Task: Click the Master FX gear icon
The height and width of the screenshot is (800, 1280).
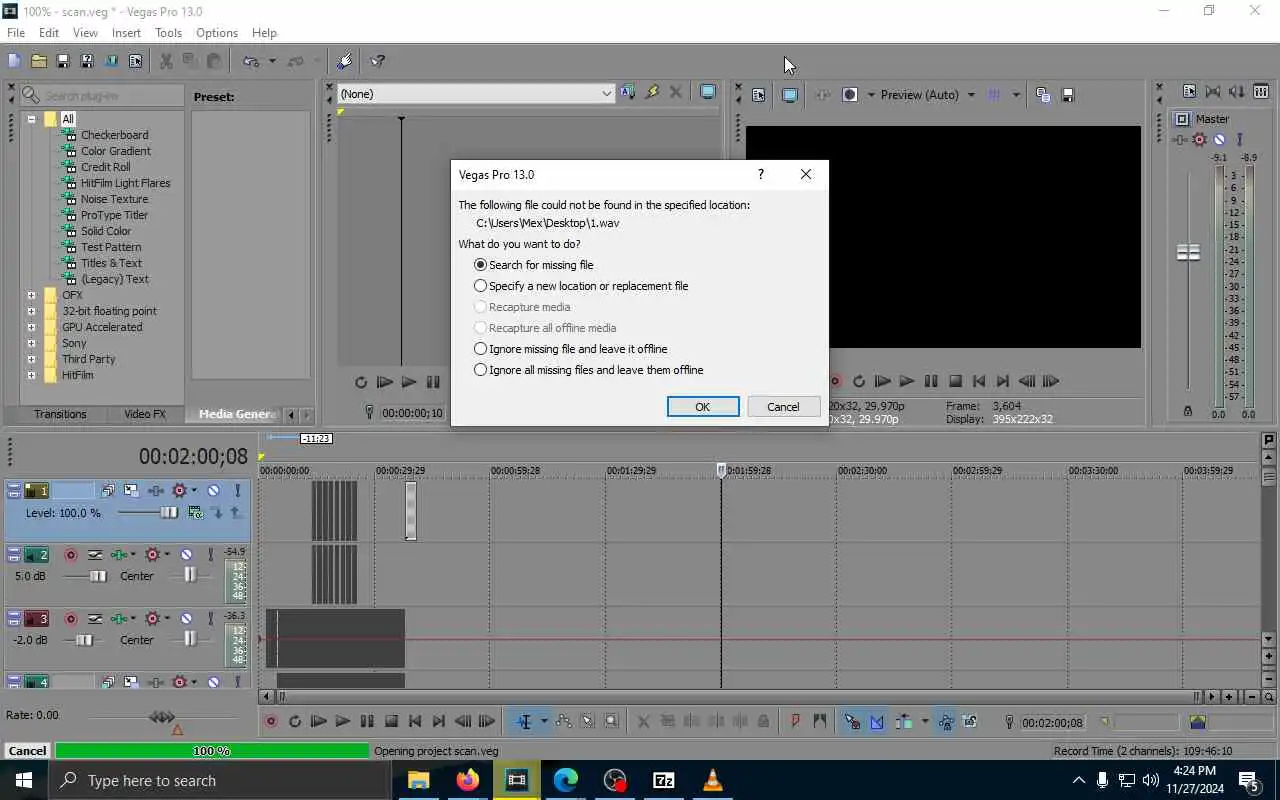Action: 1199,140
